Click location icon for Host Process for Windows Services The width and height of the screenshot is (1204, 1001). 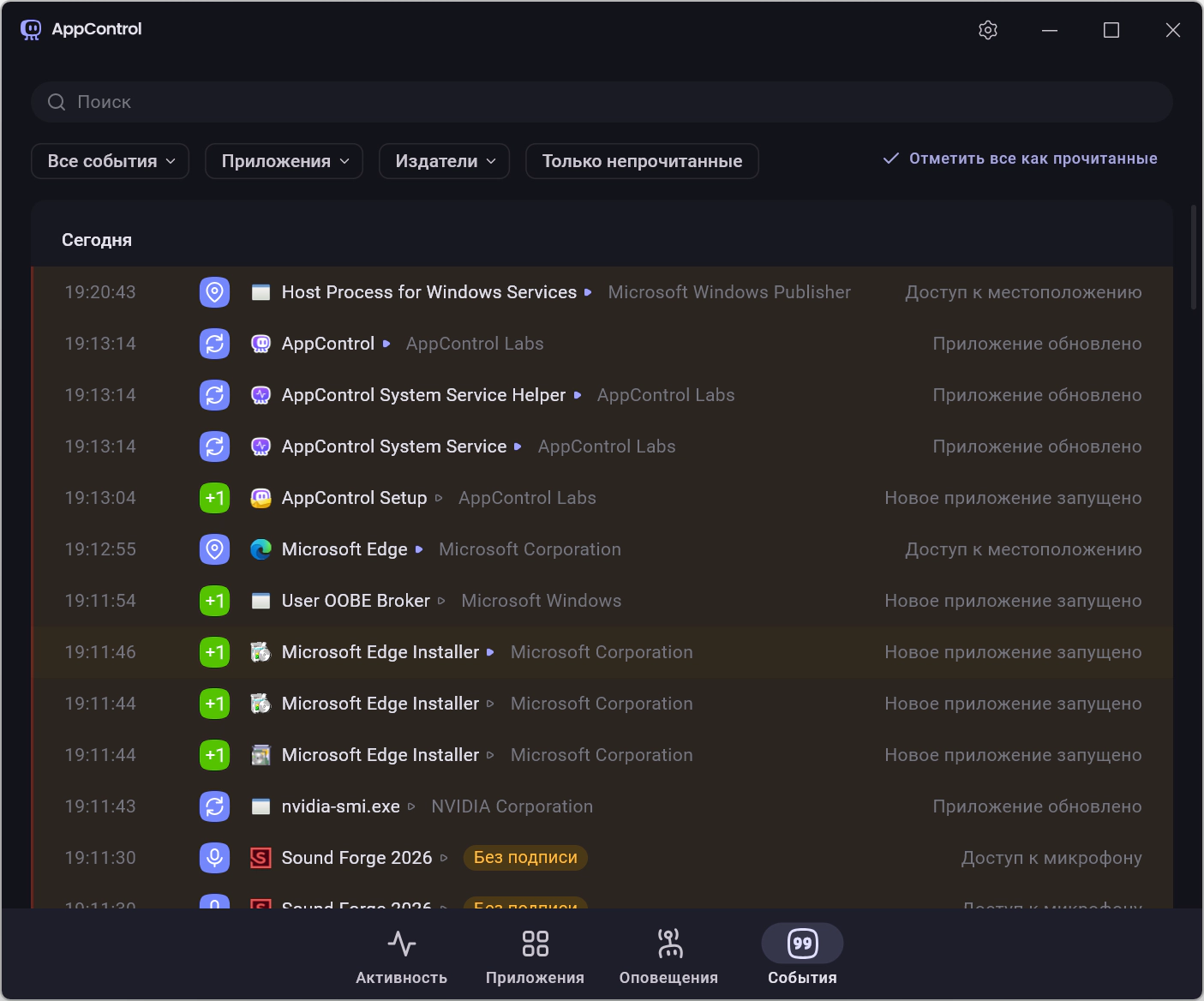pos(214,292)
